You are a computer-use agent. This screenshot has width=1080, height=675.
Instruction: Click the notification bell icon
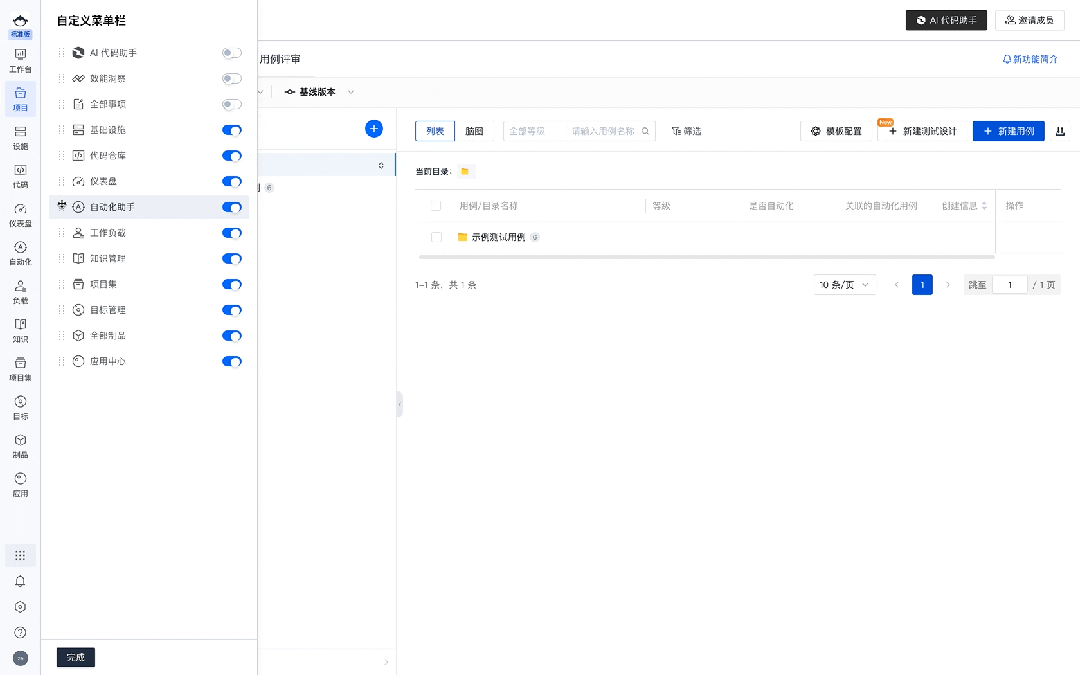coord(20,581)
